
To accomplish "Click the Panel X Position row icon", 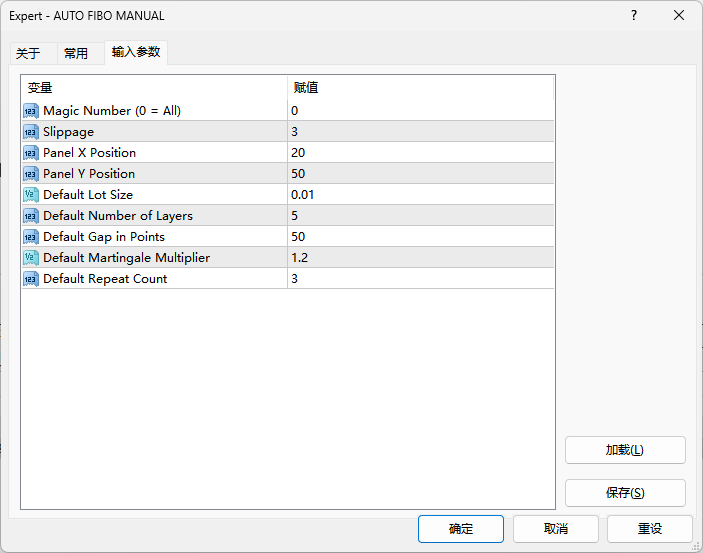I will tap(31, 153).
